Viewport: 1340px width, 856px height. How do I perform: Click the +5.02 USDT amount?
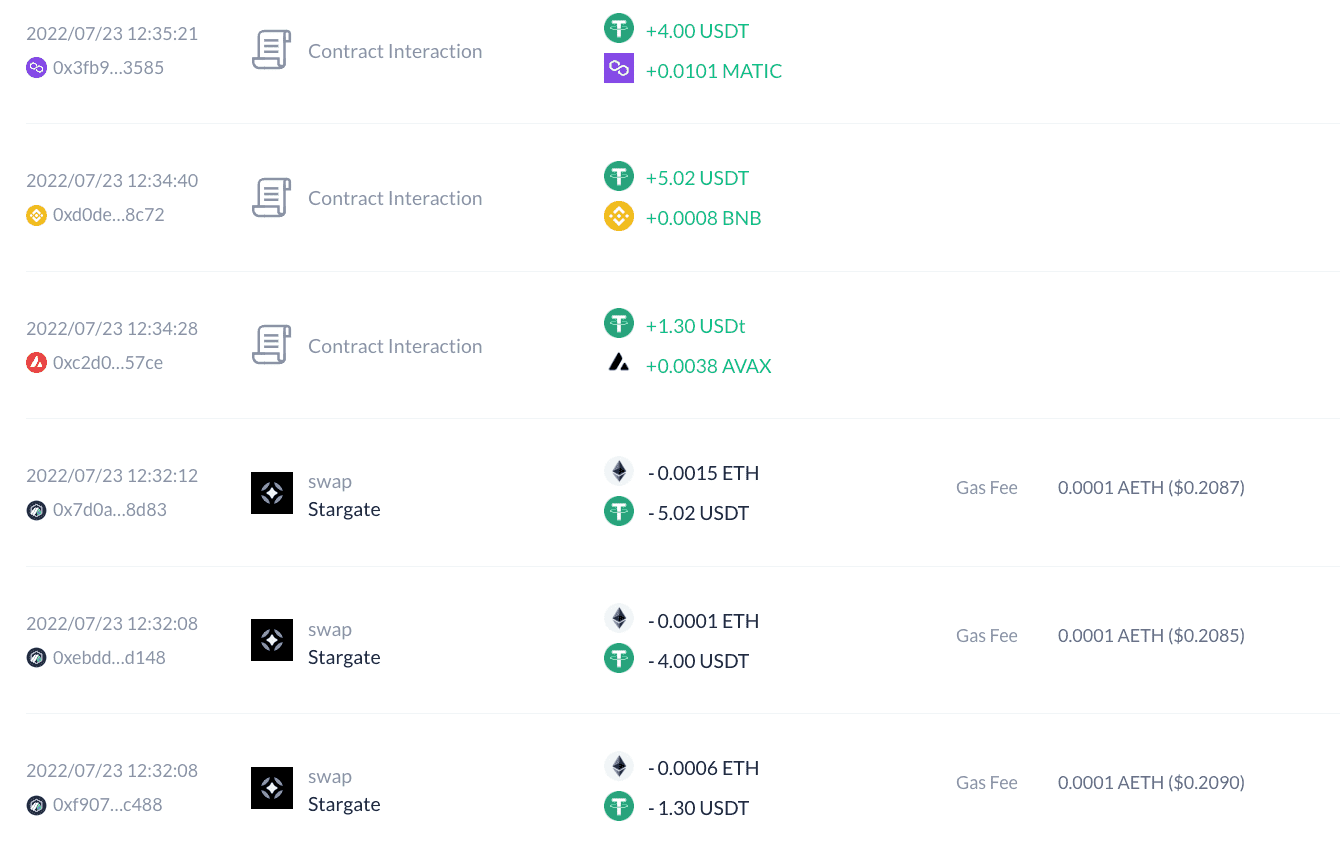click(x=697, y=178)
